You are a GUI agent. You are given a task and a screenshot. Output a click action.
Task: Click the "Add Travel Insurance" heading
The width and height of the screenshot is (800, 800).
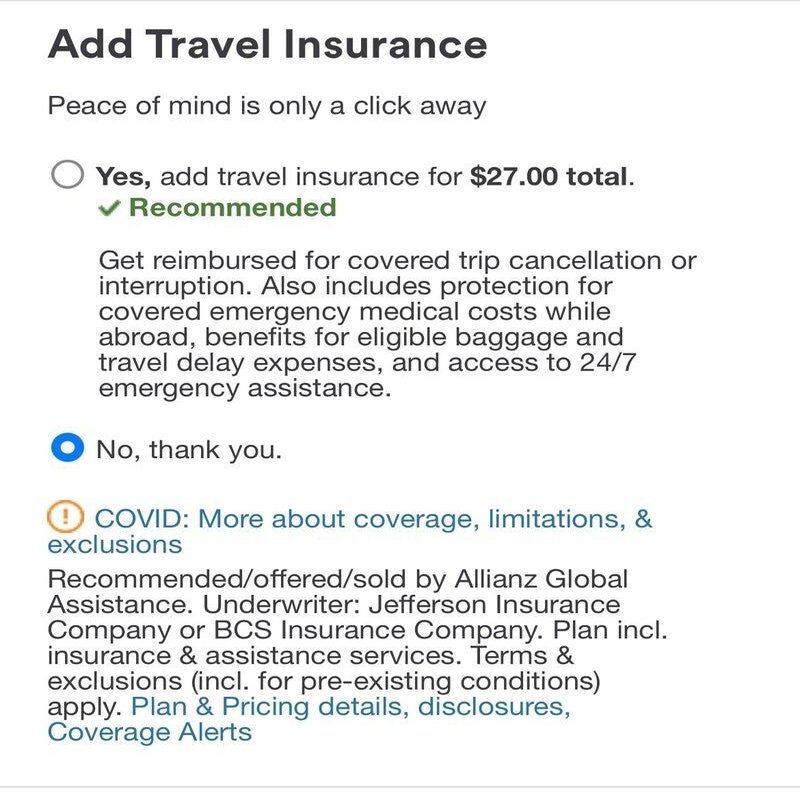pos(267,44)
